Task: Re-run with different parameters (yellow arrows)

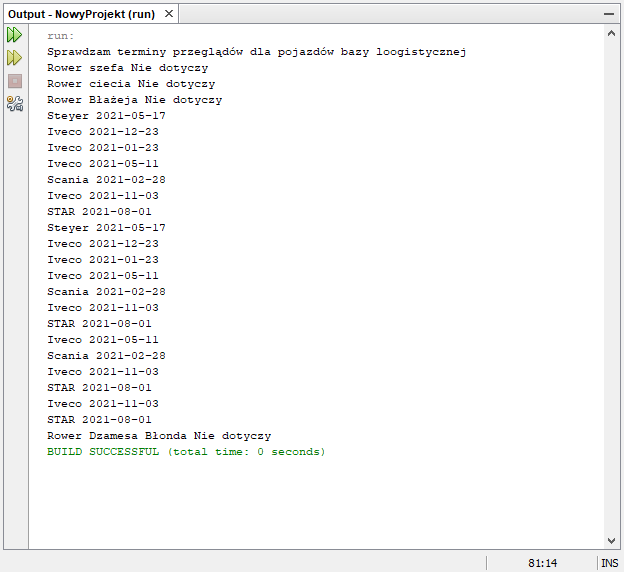Action: pos(14,58)
